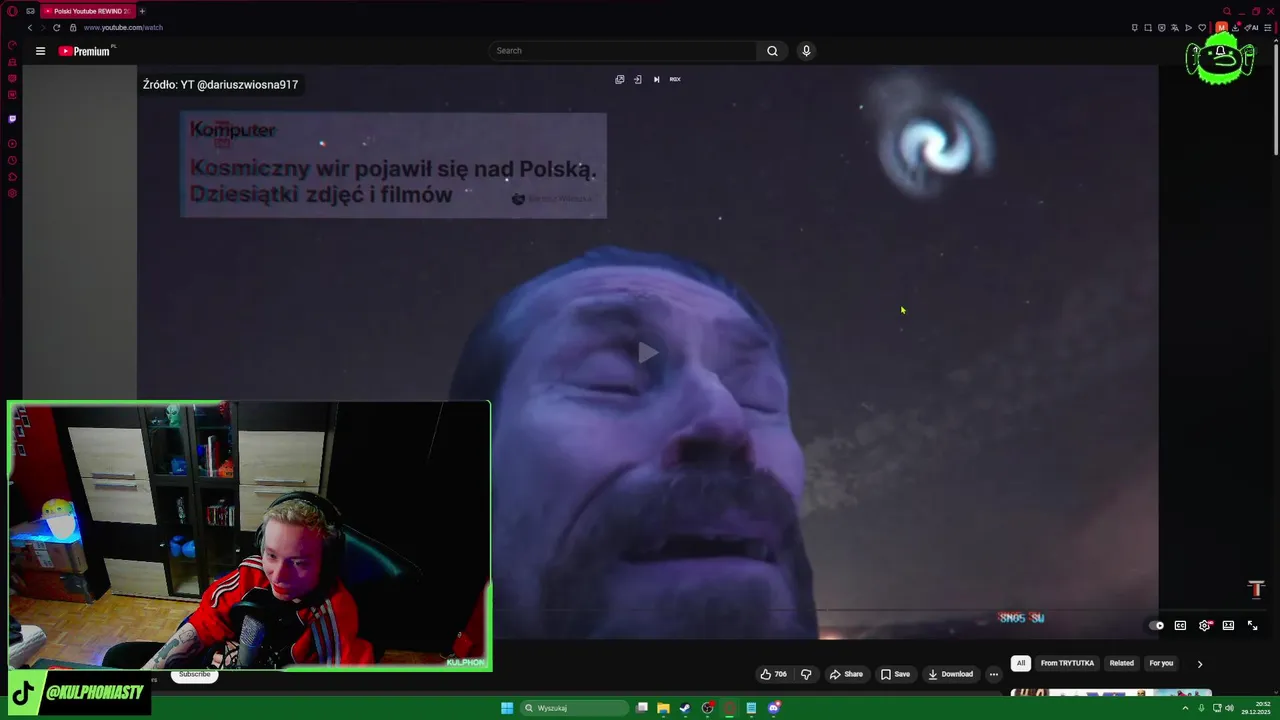Open Steam from the taskbar
This screenshot has height=720, width=1280.
(685, 708)
